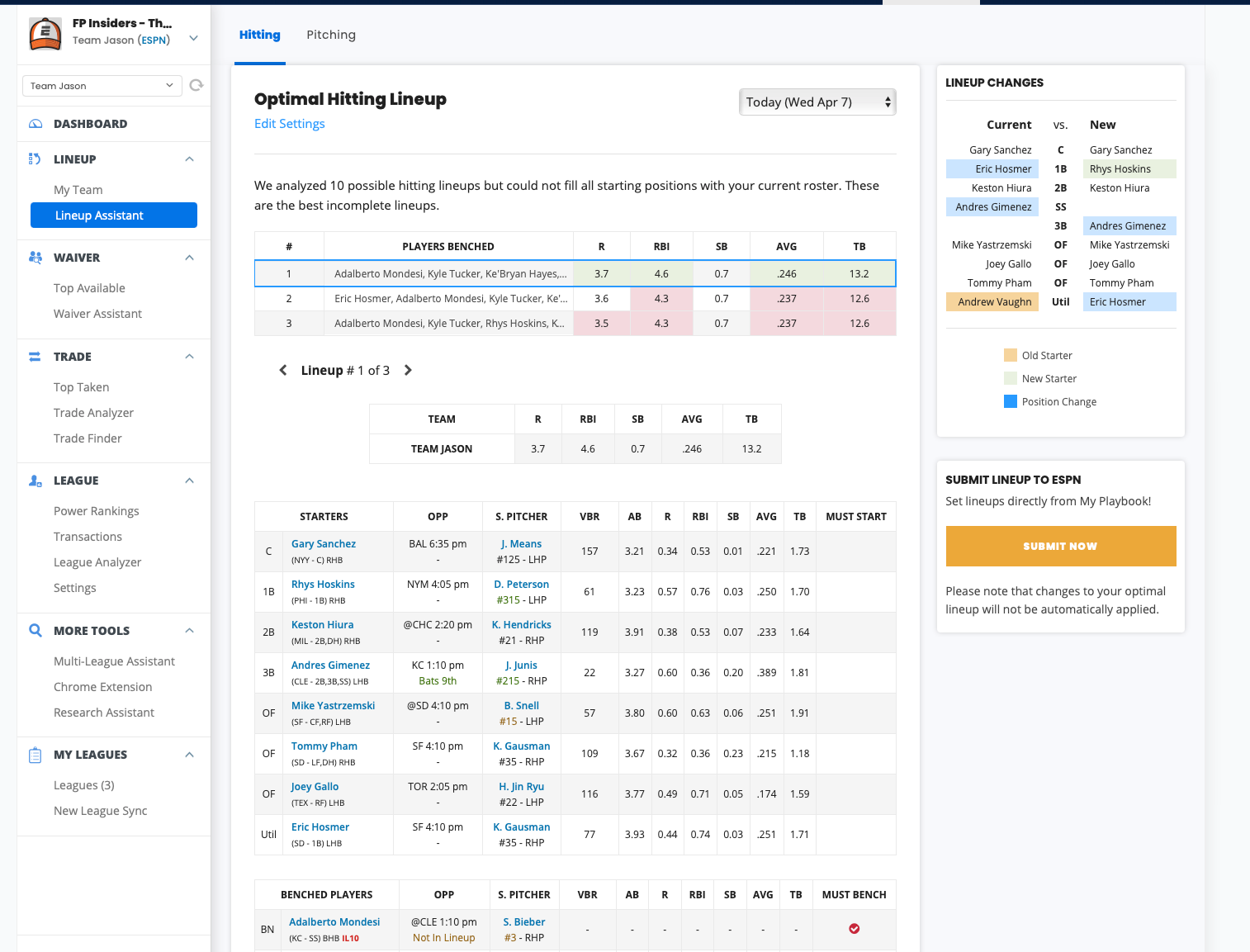Open Gary Sanchez player link
This screenshot has width=1250, height=952.
[324, 544]
